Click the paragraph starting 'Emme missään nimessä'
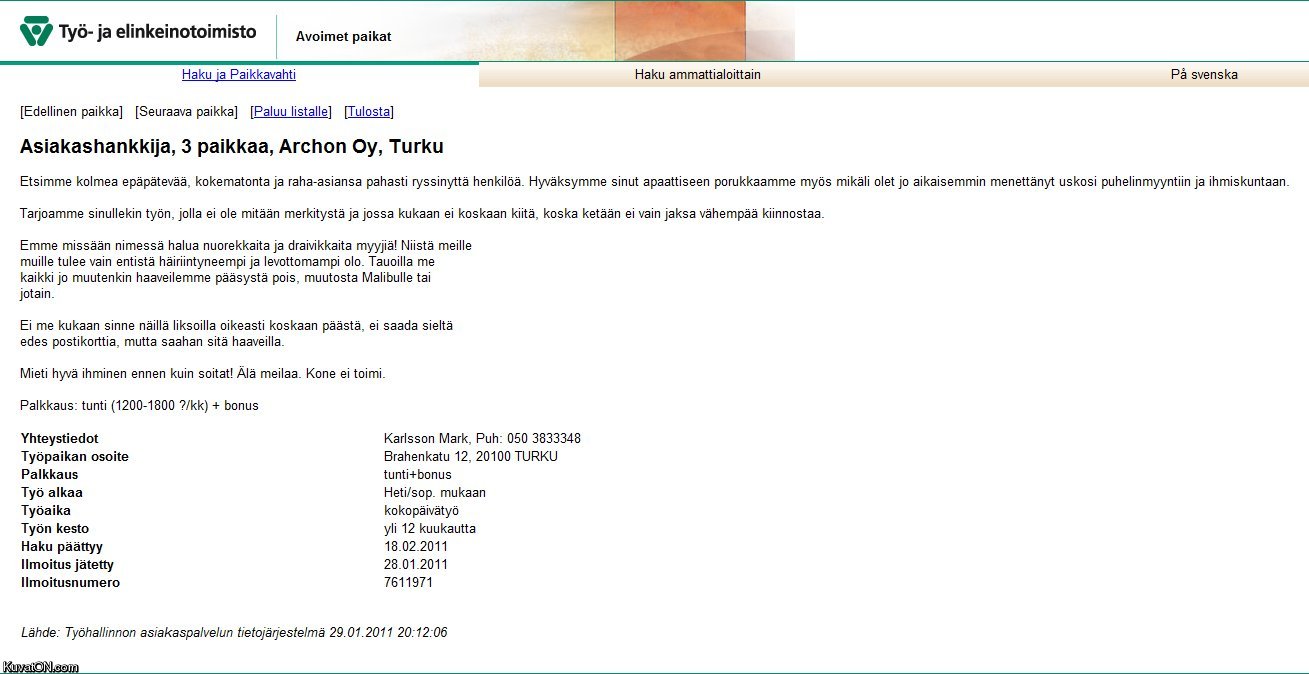The image size is (1309, 674). coord(246,270)
